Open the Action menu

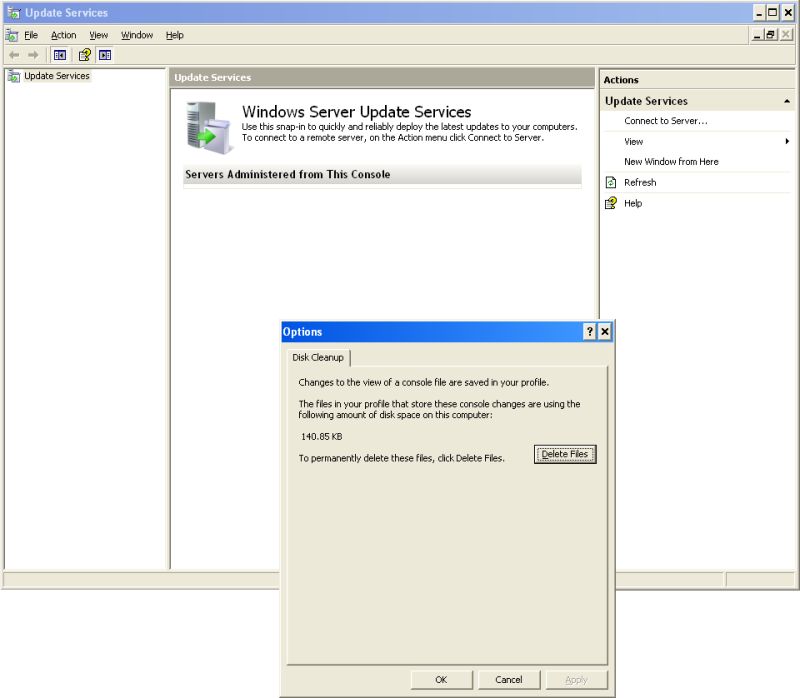pos(63,35)
